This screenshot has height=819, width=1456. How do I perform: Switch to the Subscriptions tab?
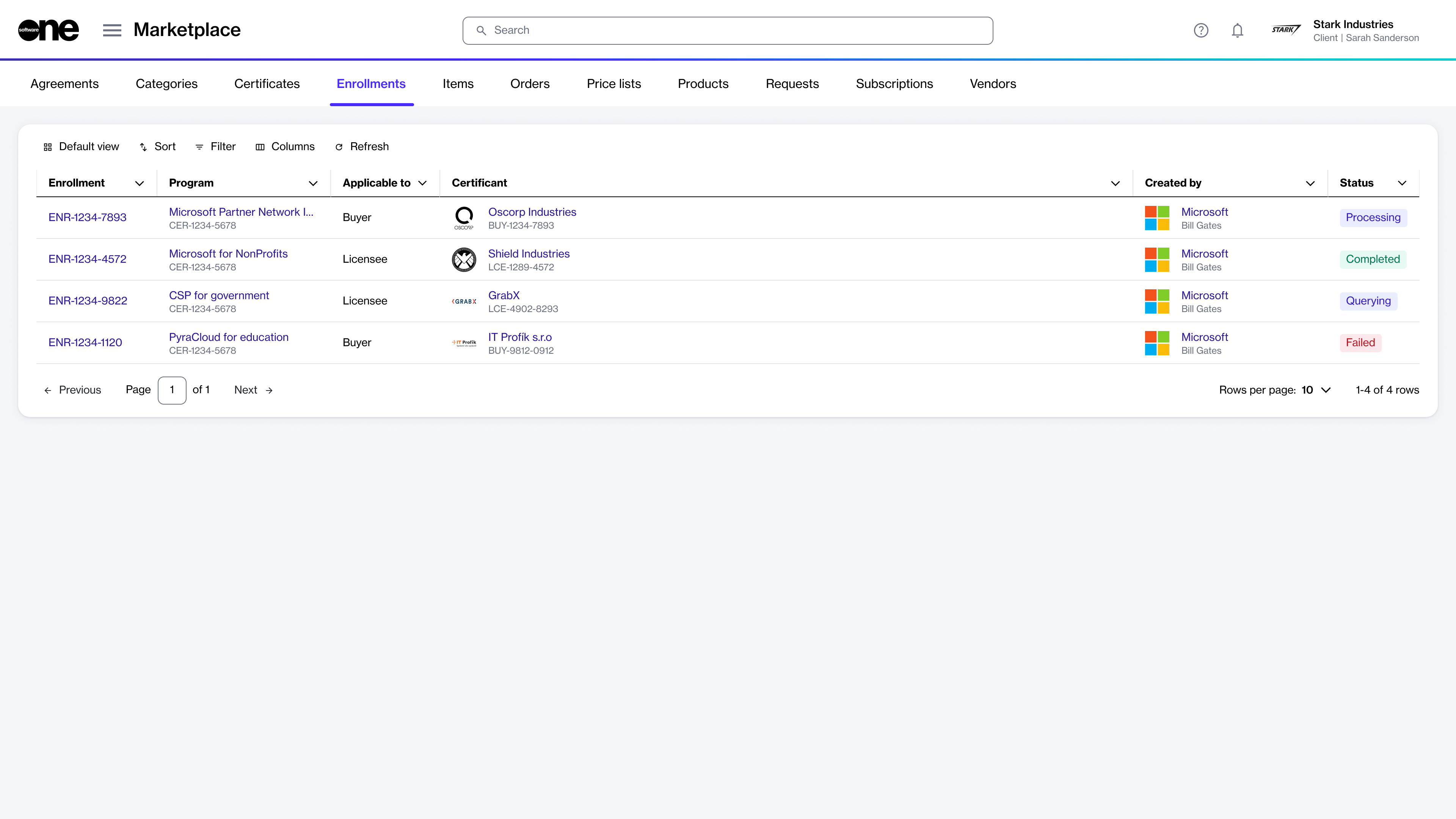pyautogui.click(x=894, y=84)
